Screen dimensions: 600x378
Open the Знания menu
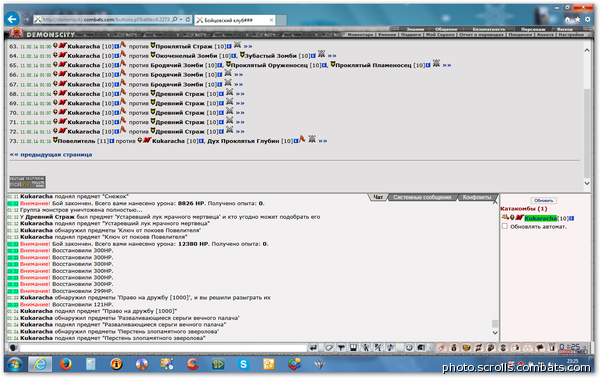(x=415, y=29)
